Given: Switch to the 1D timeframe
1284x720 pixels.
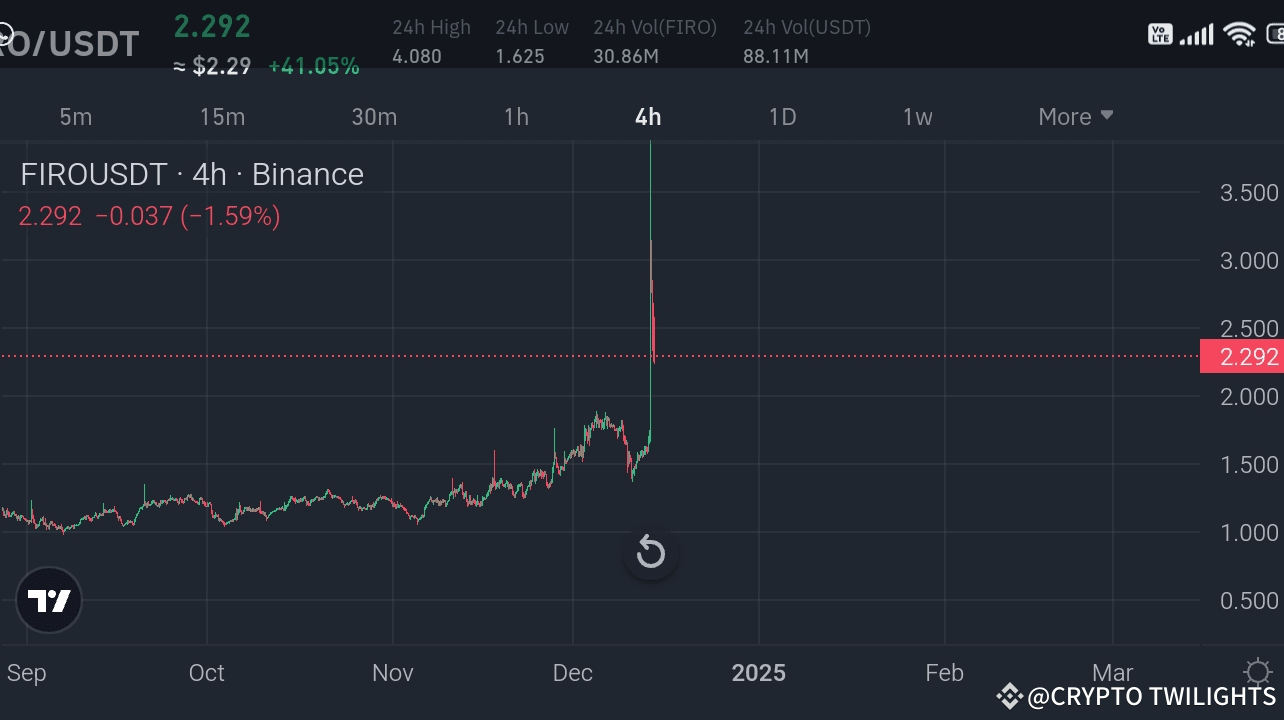Looking at the screenshot, I should coord(782,116).
